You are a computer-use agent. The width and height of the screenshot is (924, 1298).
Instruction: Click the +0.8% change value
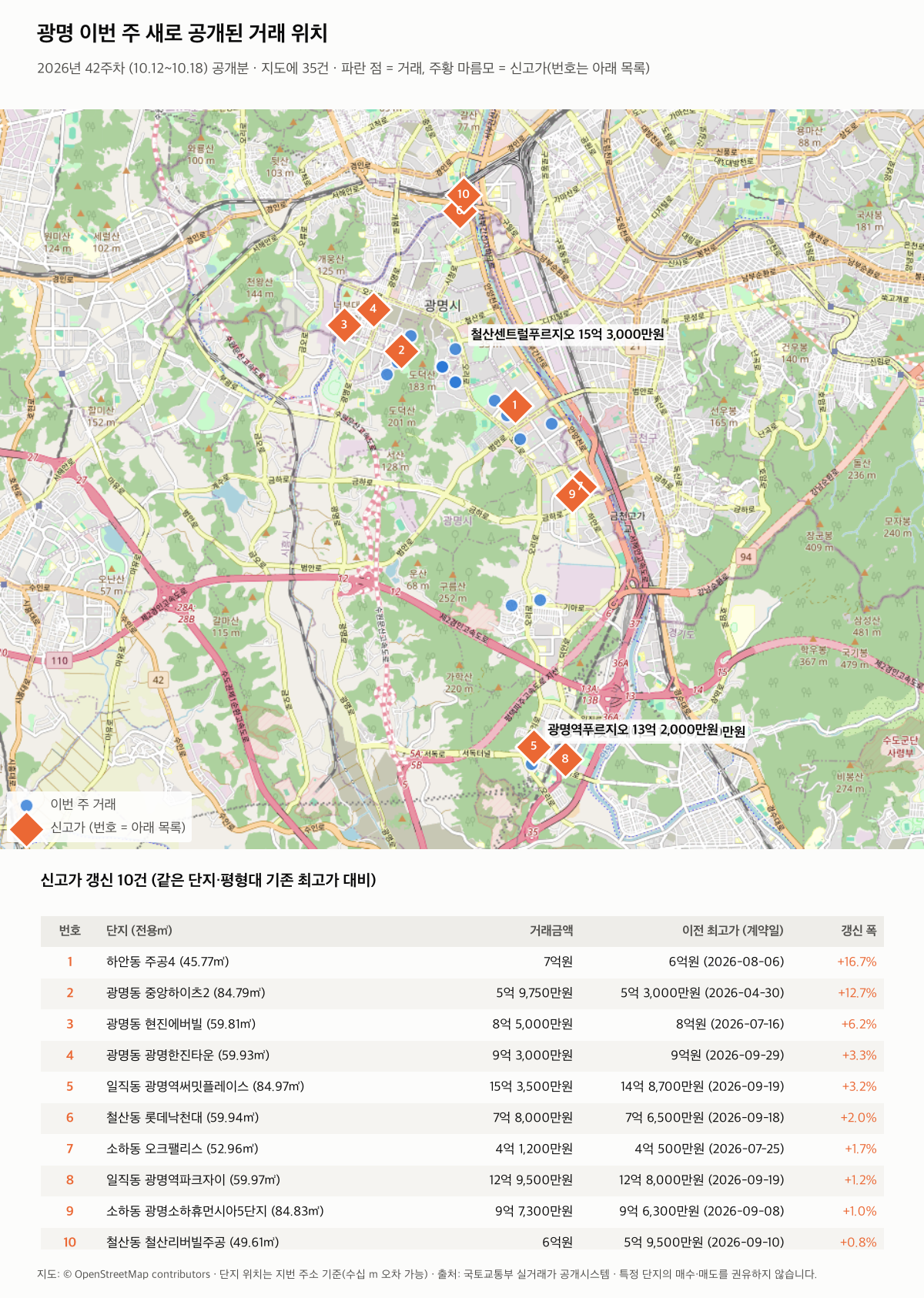(x=859, y=1243)
